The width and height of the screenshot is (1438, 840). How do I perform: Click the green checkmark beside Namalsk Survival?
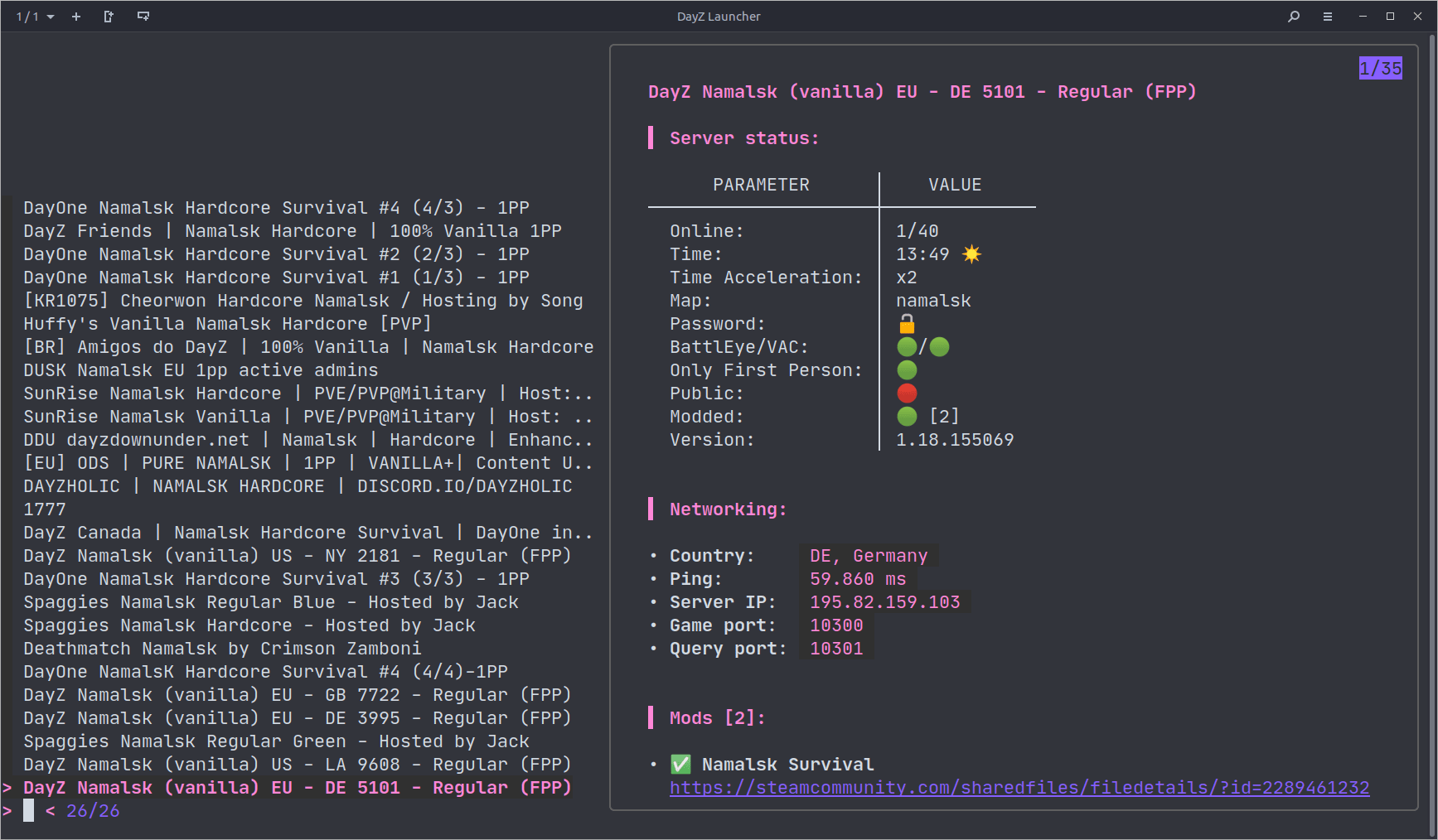coord(680,765)
